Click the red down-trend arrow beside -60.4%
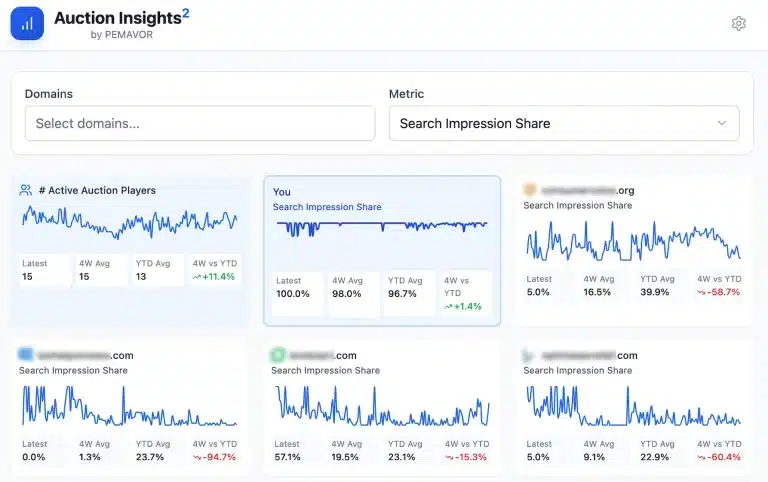768x482 pixels. pyautogui.click(x=701, y=458)
